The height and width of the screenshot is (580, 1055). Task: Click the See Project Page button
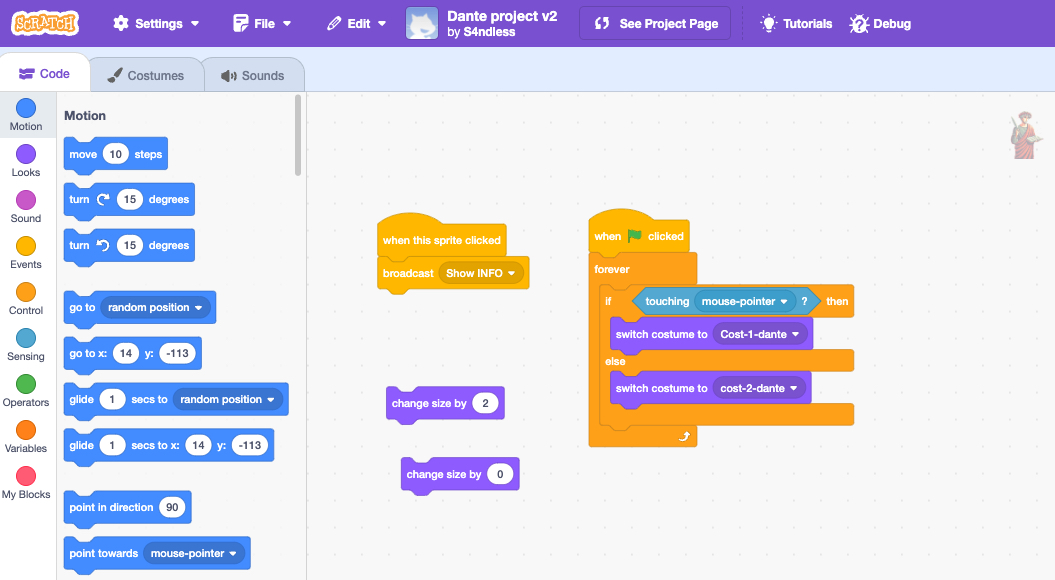[x=656, y=23]
